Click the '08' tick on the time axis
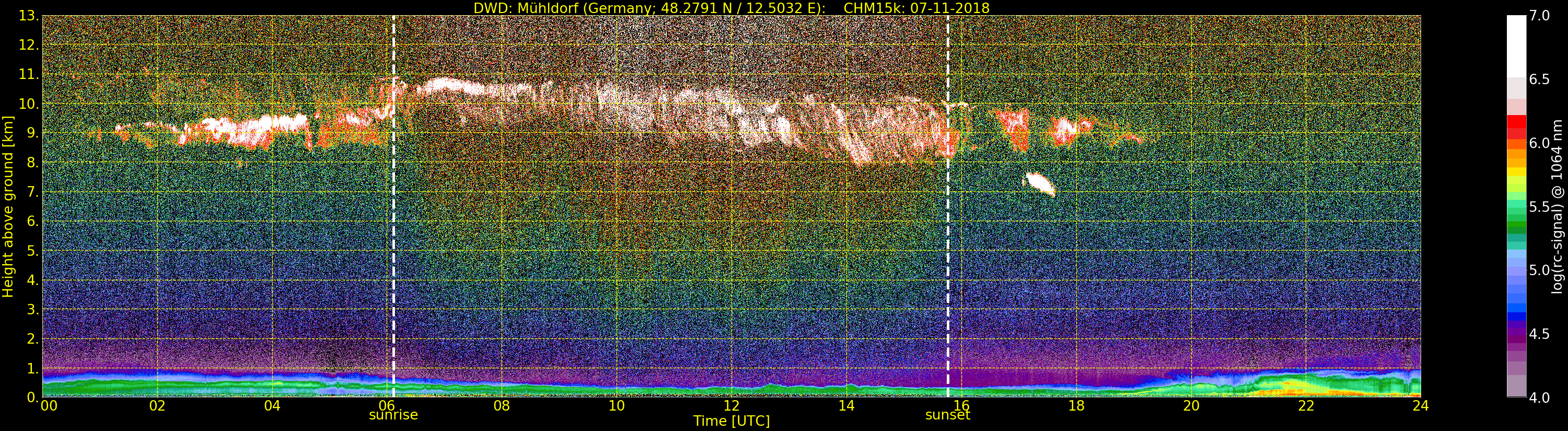The image size is (1568, 431). click(x=502, y=405)
